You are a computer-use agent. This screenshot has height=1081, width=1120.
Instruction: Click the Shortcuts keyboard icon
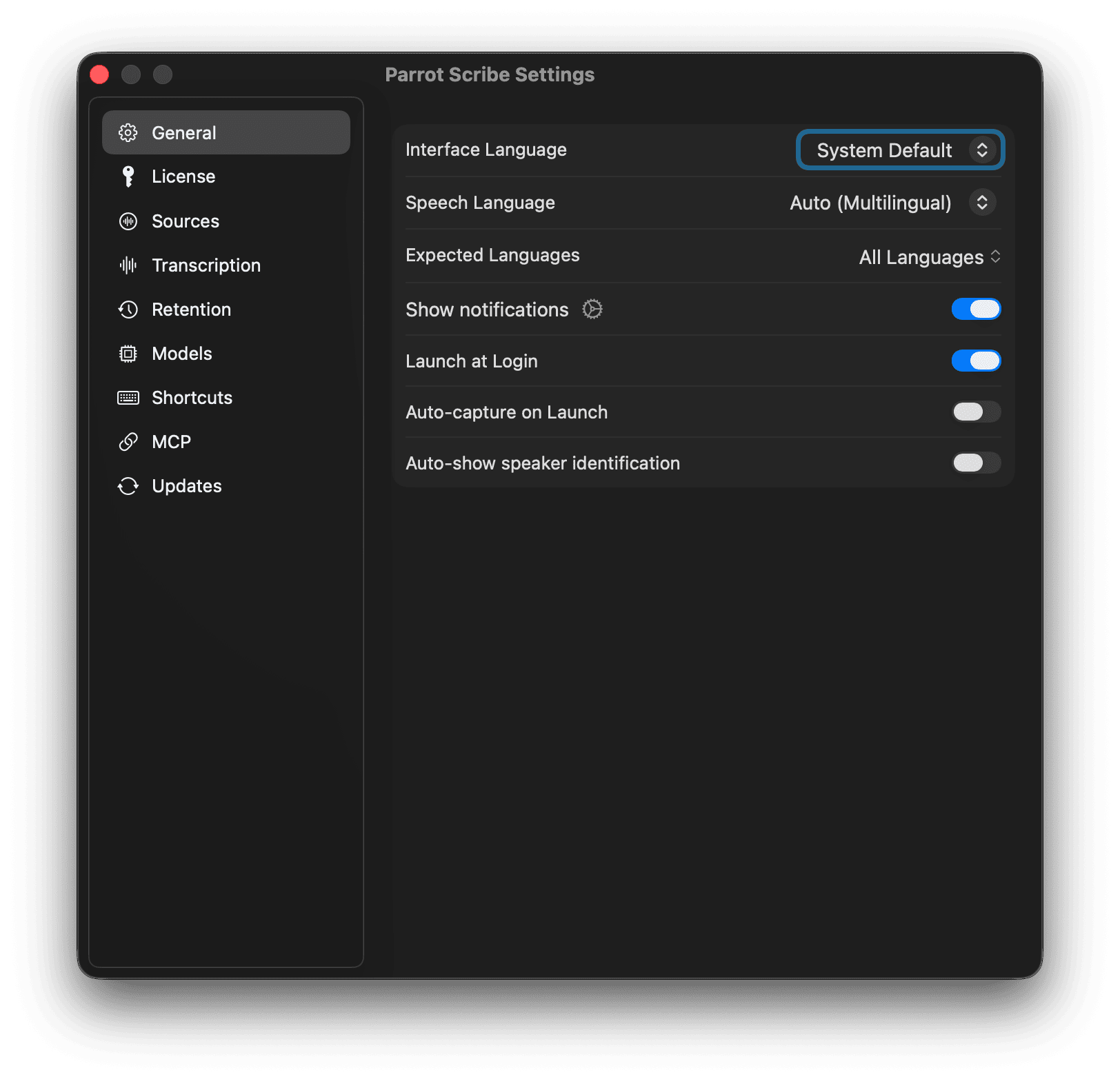(x=128, y=397)
